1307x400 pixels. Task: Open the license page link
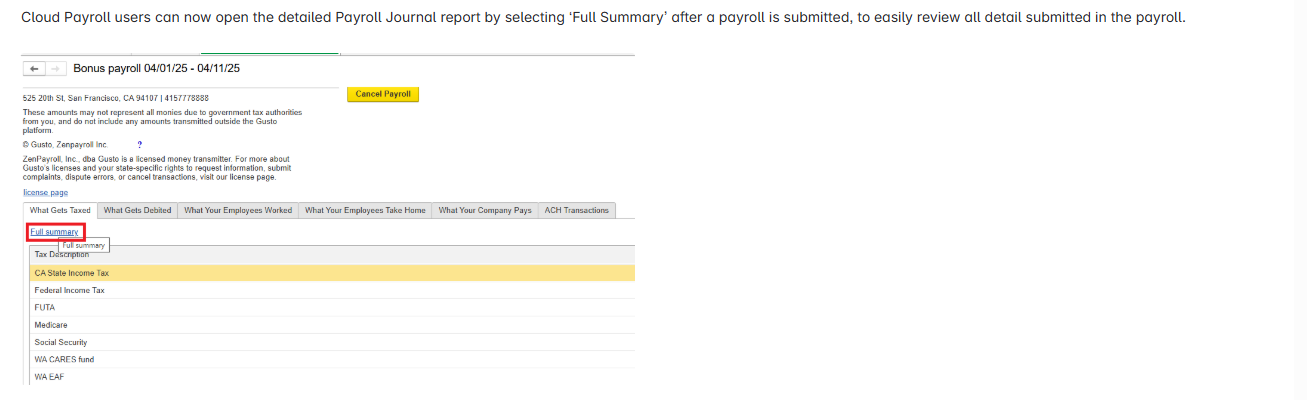pos(46,192)
